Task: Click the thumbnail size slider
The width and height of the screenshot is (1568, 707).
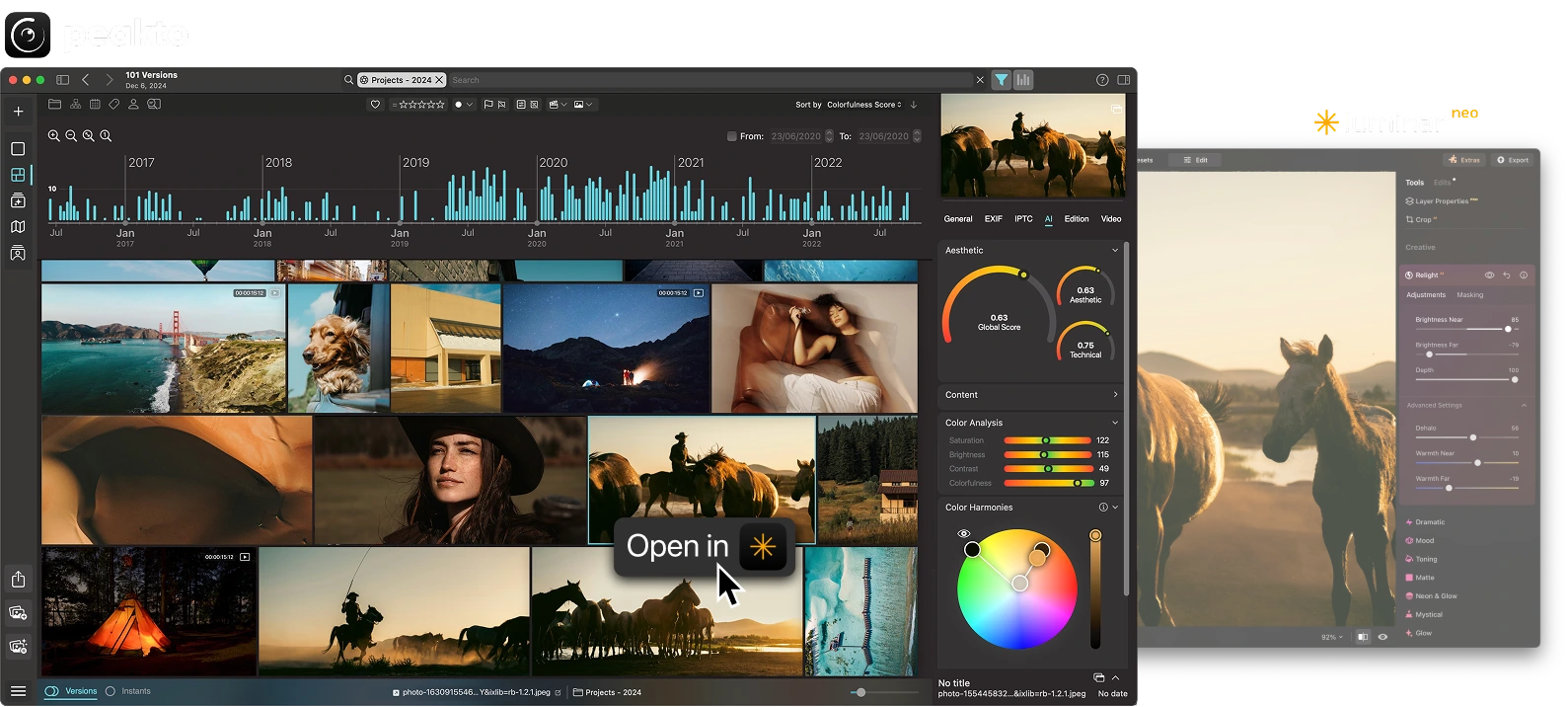Action: [860, 692]
